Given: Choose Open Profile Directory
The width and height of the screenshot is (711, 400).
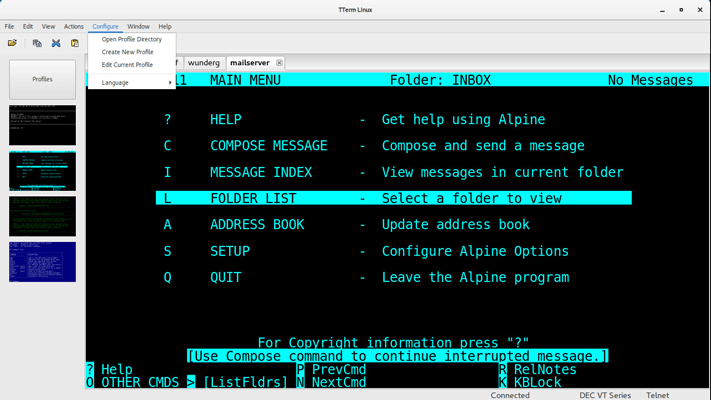Looking at the screenshot, I should point(131,39).
